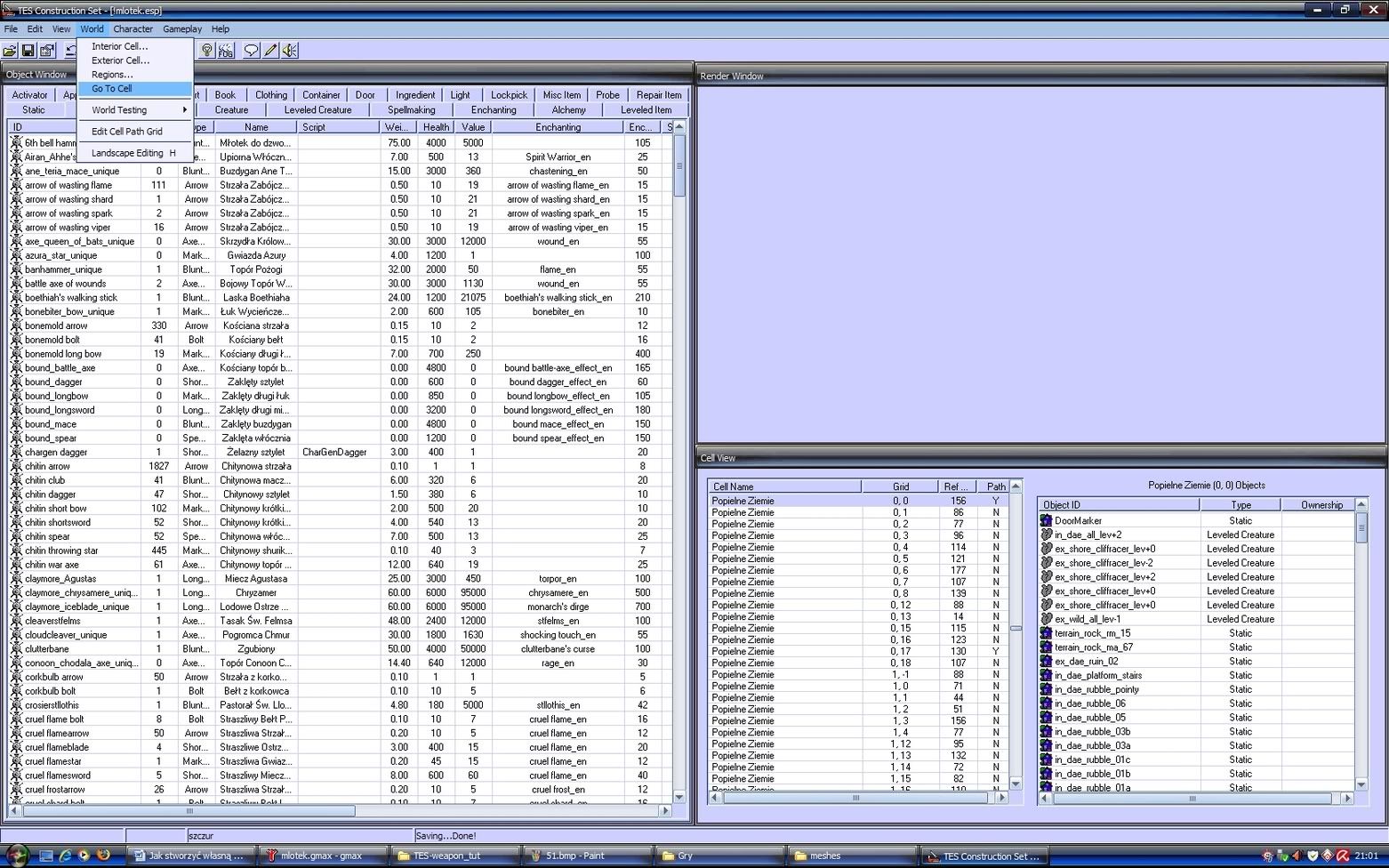This screenshot has width=1389, height=868.
Task: Switch to the Repair Item tab
Action: pos(659,95)
